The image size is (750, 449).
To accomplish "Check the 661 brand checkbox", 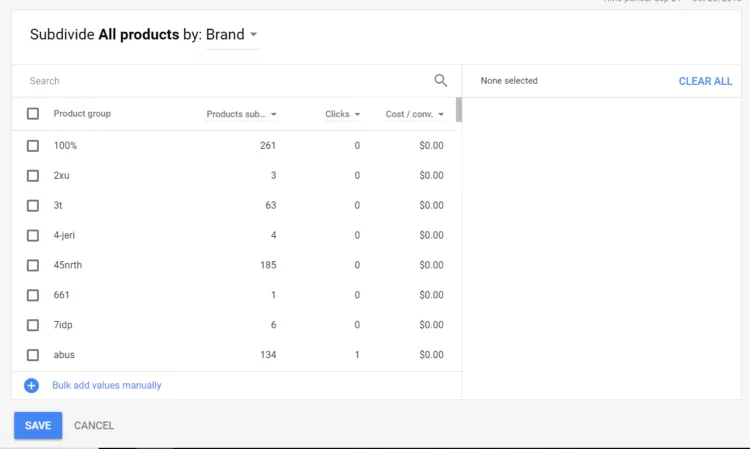I will [x=33, y=296].
